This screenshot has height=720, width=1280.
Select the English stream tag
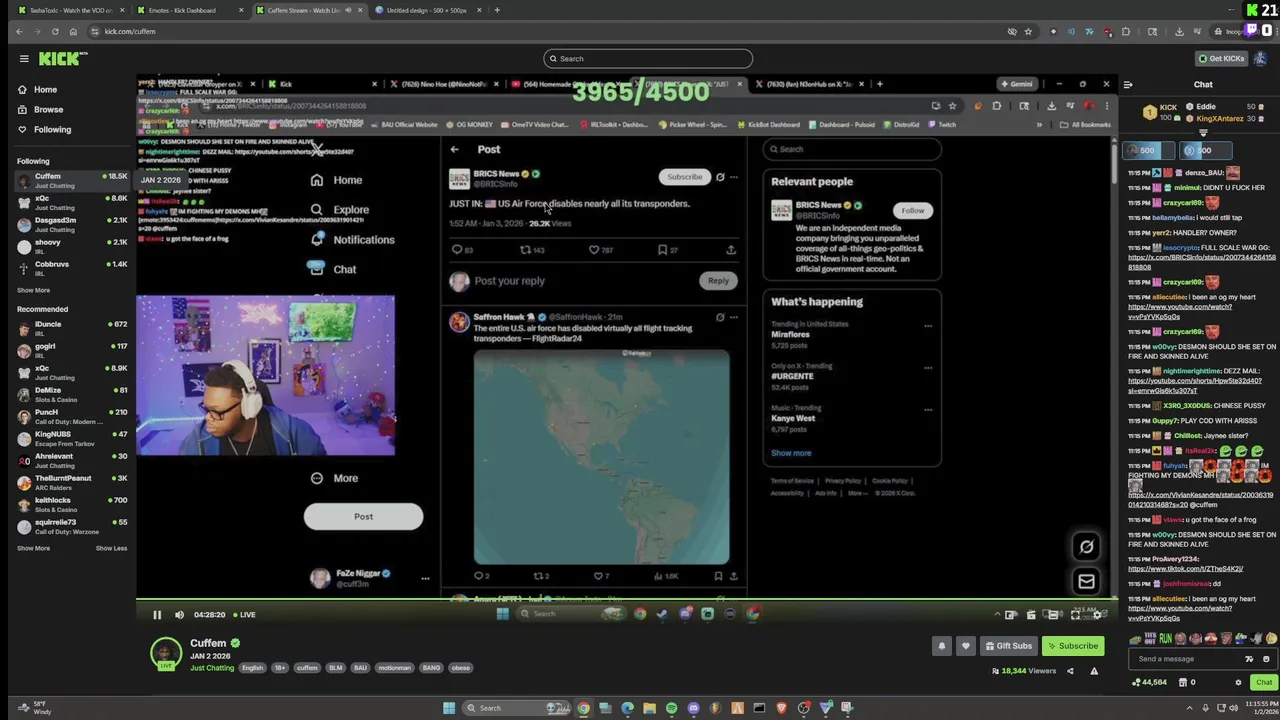pos(253,668)
